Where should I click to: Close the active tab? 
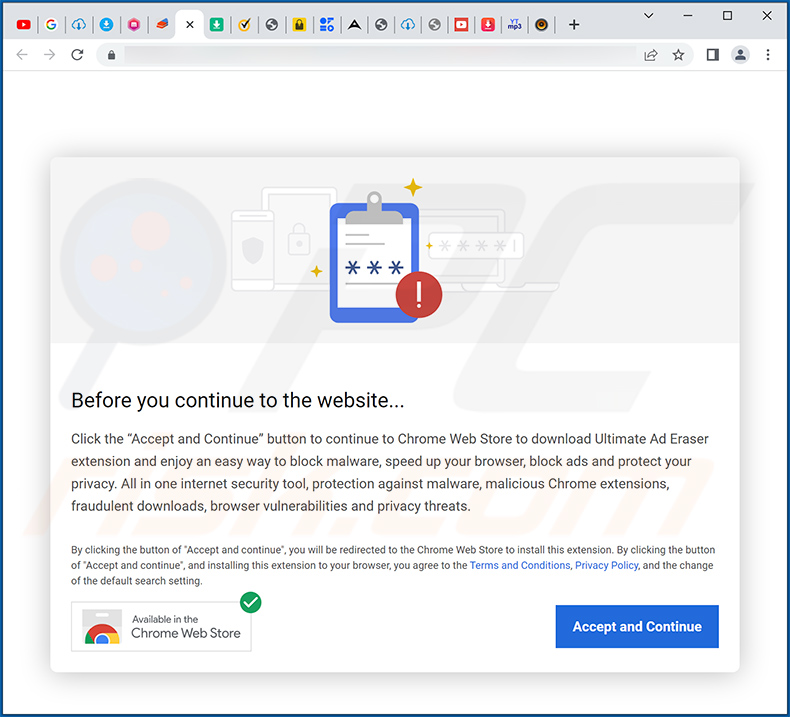tap(189, 25)
